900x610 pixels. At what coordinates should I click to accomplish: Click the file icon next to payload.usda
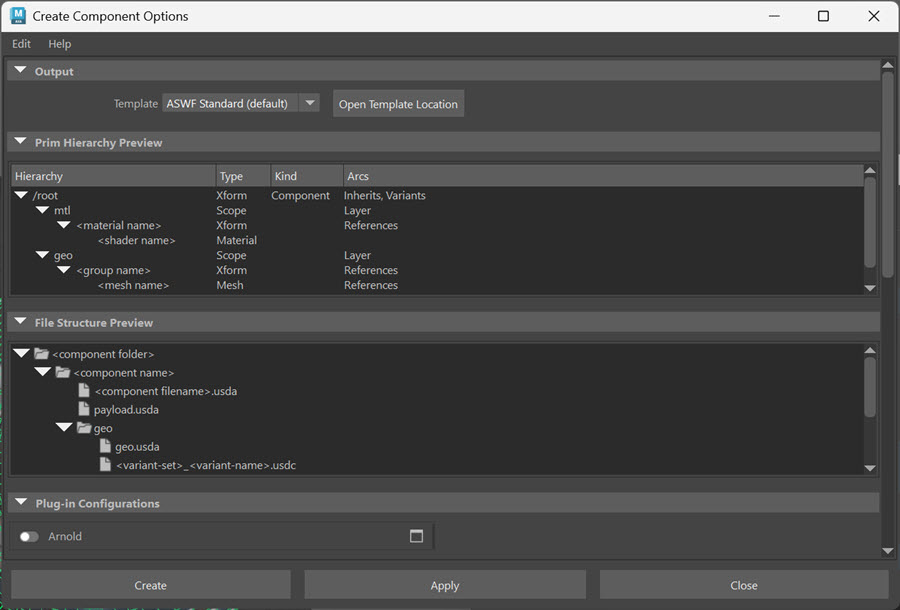84,408
